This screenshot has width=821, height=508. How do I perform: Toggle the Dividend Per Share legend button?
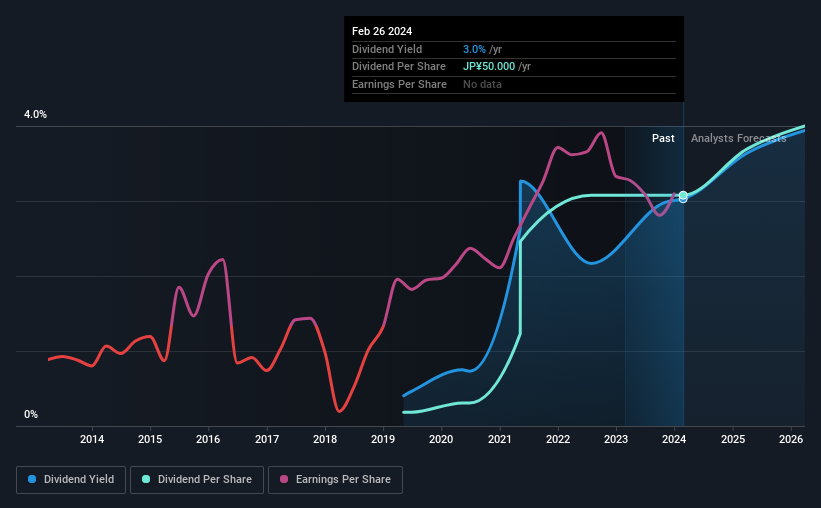(x=197, y=480)
